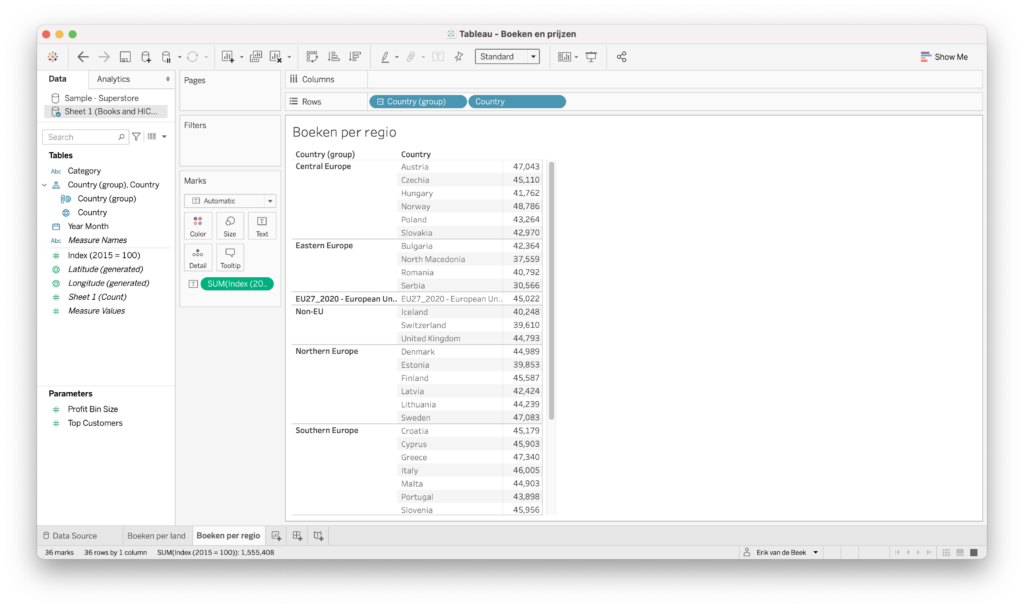1024x608 pixels.
Task: Click the Undo back arrow in toolbar
Action: click(x=83, y=57)
